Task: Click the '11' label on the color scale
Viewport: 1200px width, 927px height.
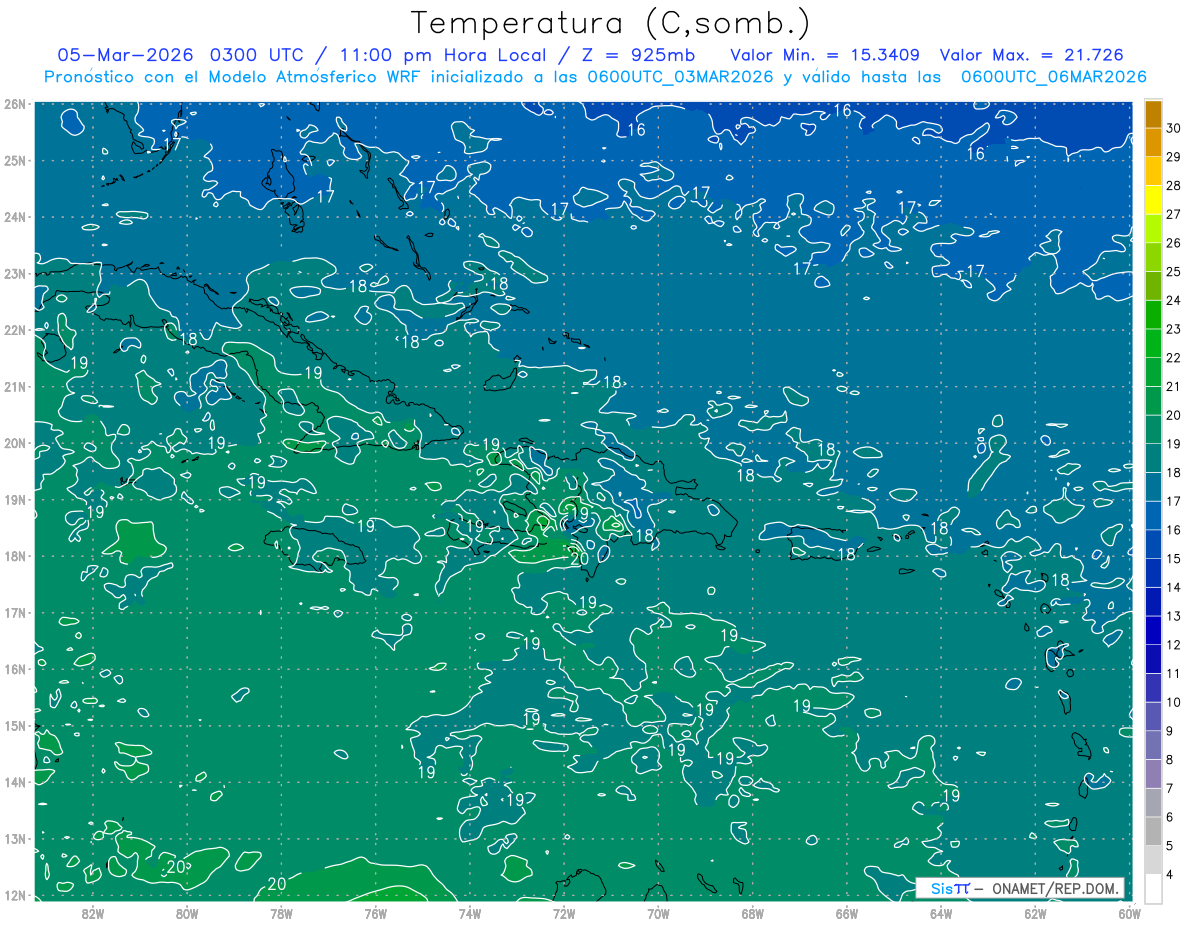Action: point(1174,673)
